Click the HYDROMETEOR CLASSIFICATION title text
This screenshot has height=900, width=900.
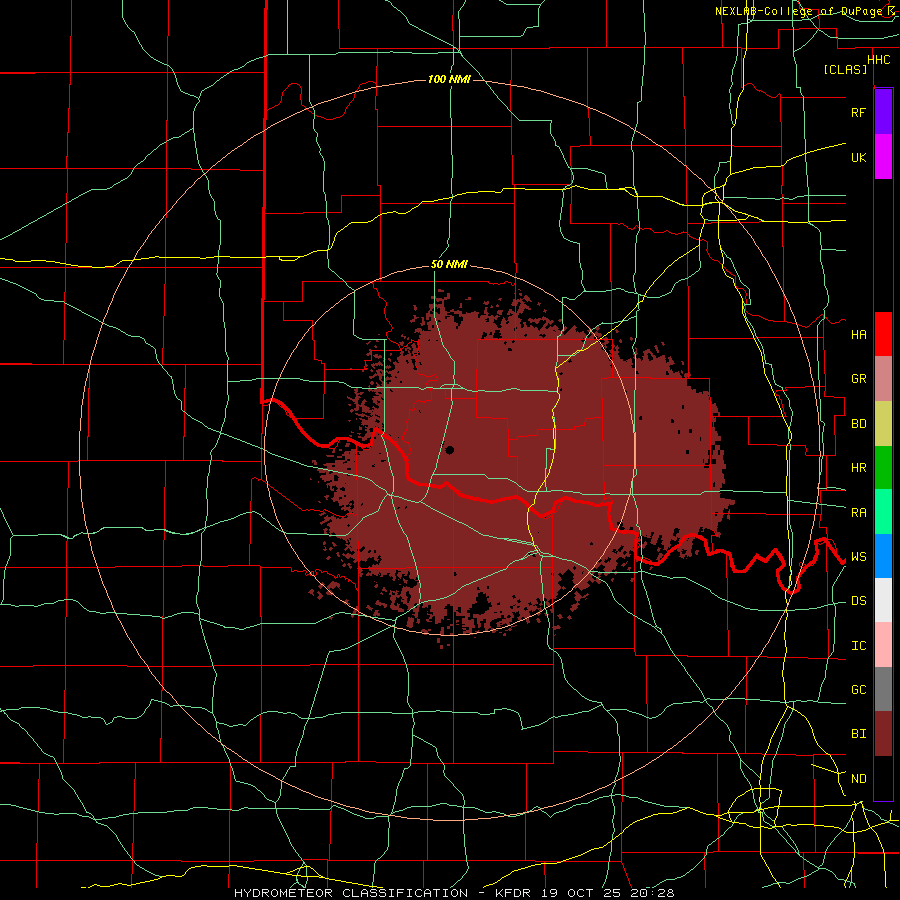pos(351,893)
